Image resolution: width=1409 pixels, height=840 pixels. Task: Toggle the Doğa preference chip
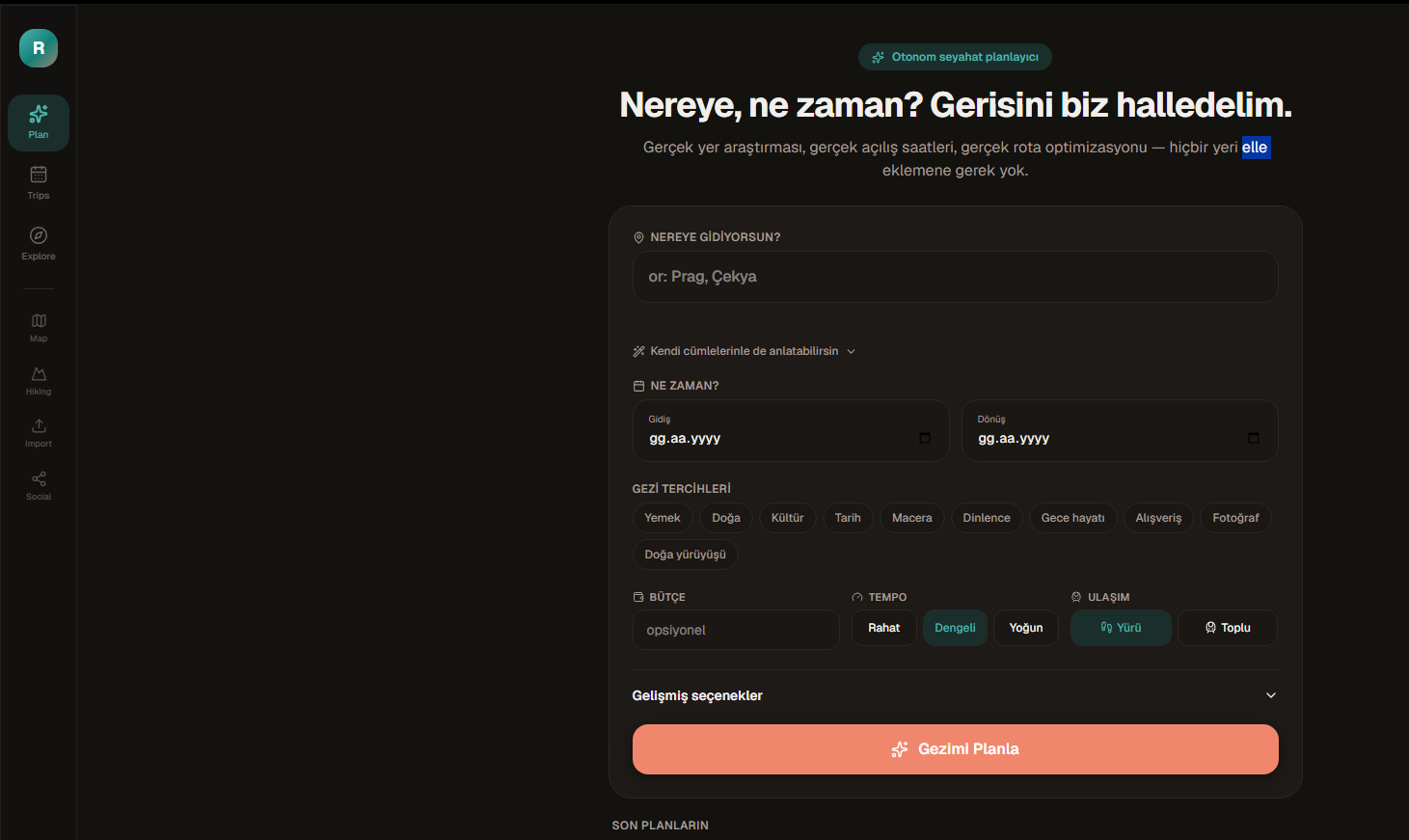726,518
